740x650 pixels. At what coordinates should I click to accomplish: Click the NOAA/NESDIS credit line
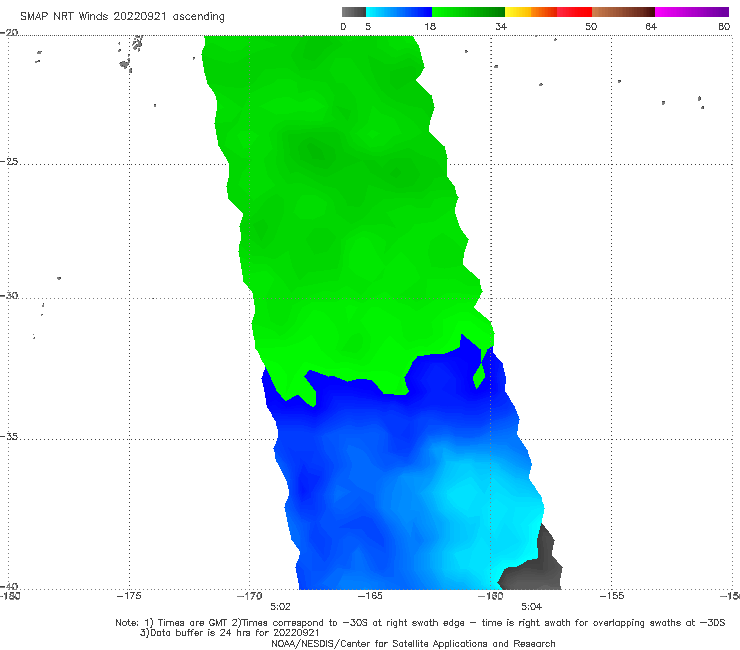[413, 644]
